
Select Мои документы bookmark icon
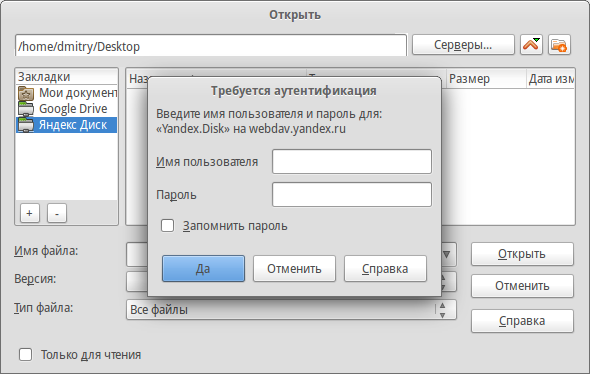click(26, 93)
